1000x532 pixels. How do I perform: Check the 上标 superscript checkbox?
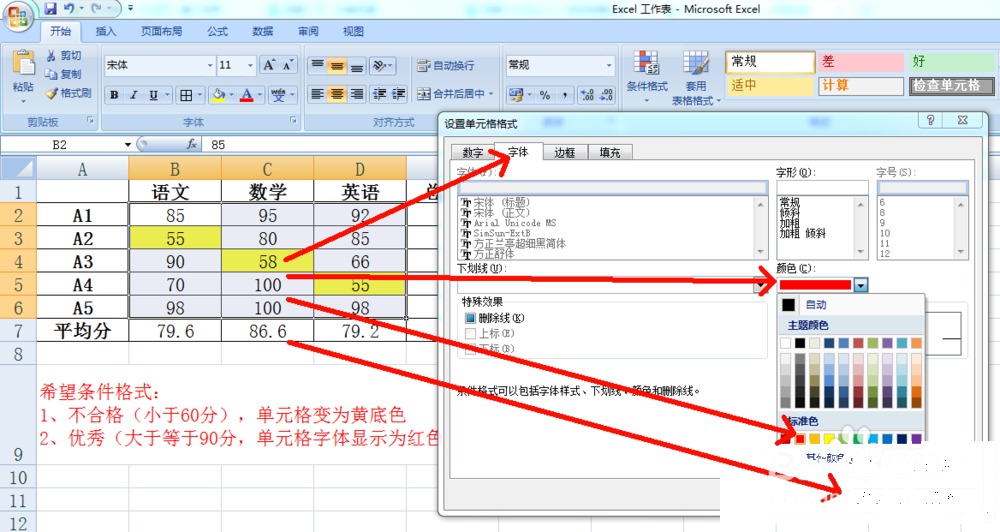point(471,334)
